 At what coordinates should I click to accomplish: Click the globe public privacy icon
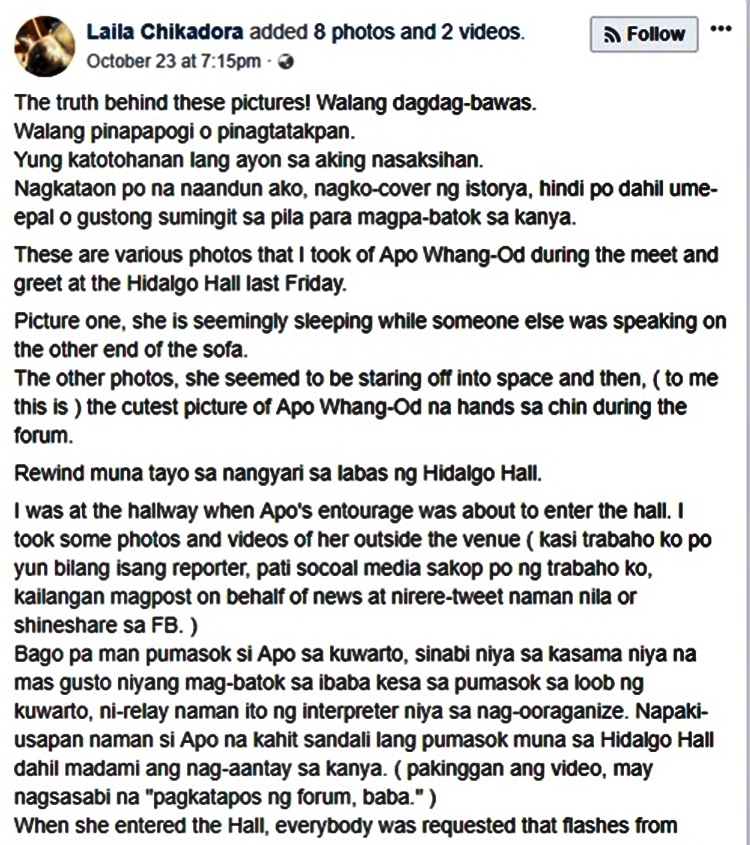click(286, 62)
